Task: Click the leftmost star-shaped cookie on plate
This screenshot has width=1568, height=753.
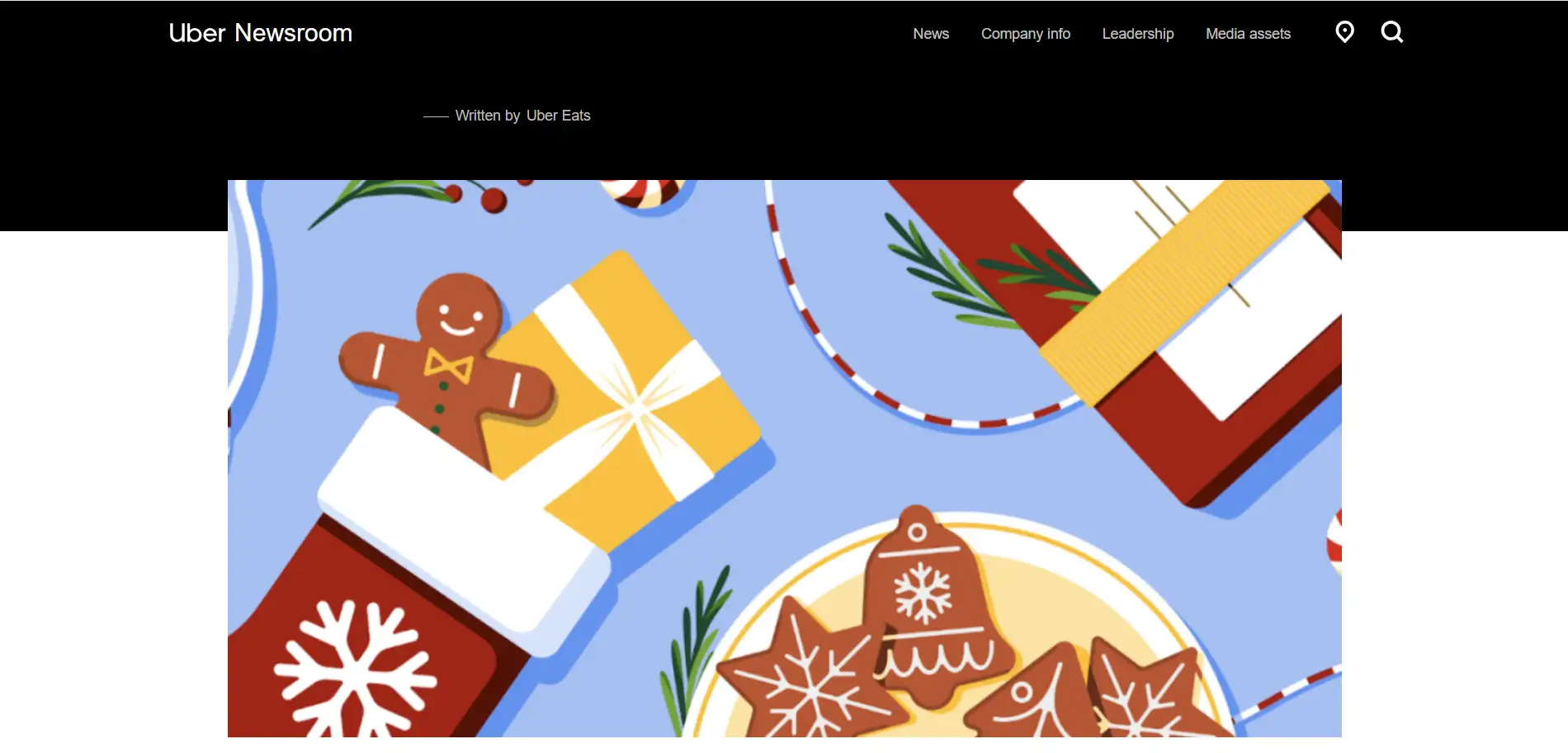Action: (x=805, y=673)
